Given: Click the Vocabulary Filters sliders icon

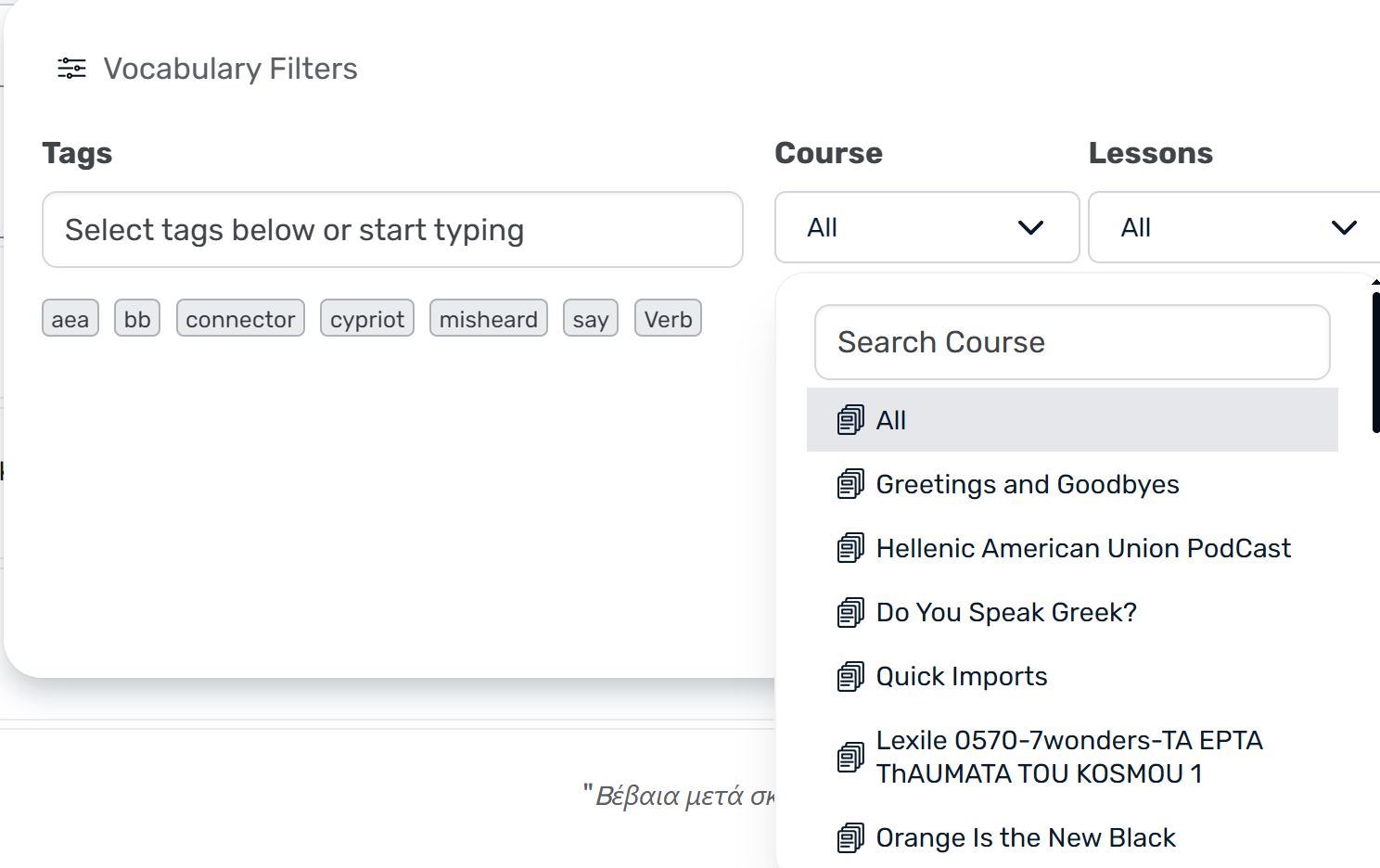Looking at the screenshot, I should [71, 69].
